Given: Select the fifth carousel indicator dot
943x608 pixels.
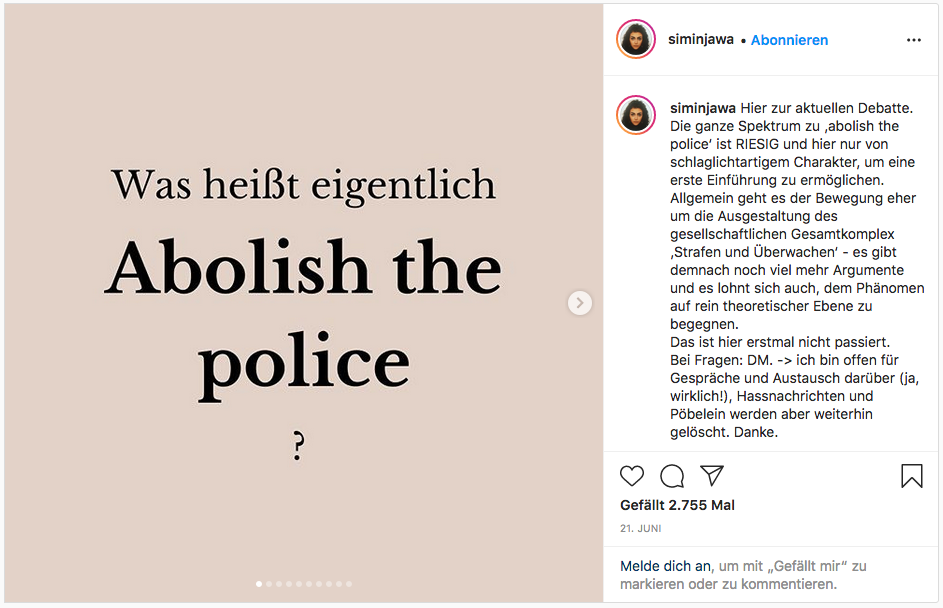Looking at the screenshot, I should (299, 583).
